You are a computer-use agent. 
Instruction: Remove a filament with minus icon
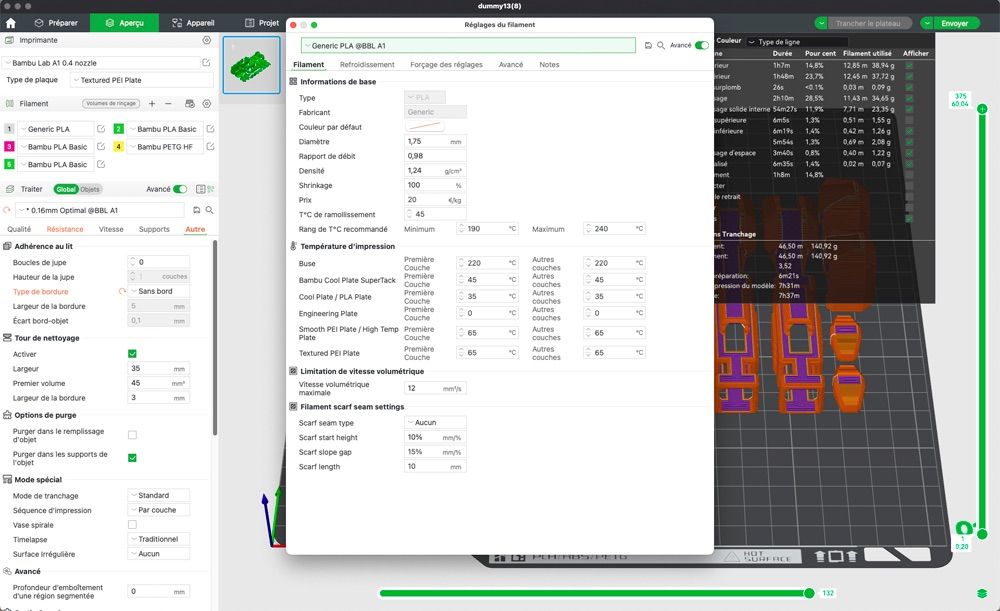168,103
